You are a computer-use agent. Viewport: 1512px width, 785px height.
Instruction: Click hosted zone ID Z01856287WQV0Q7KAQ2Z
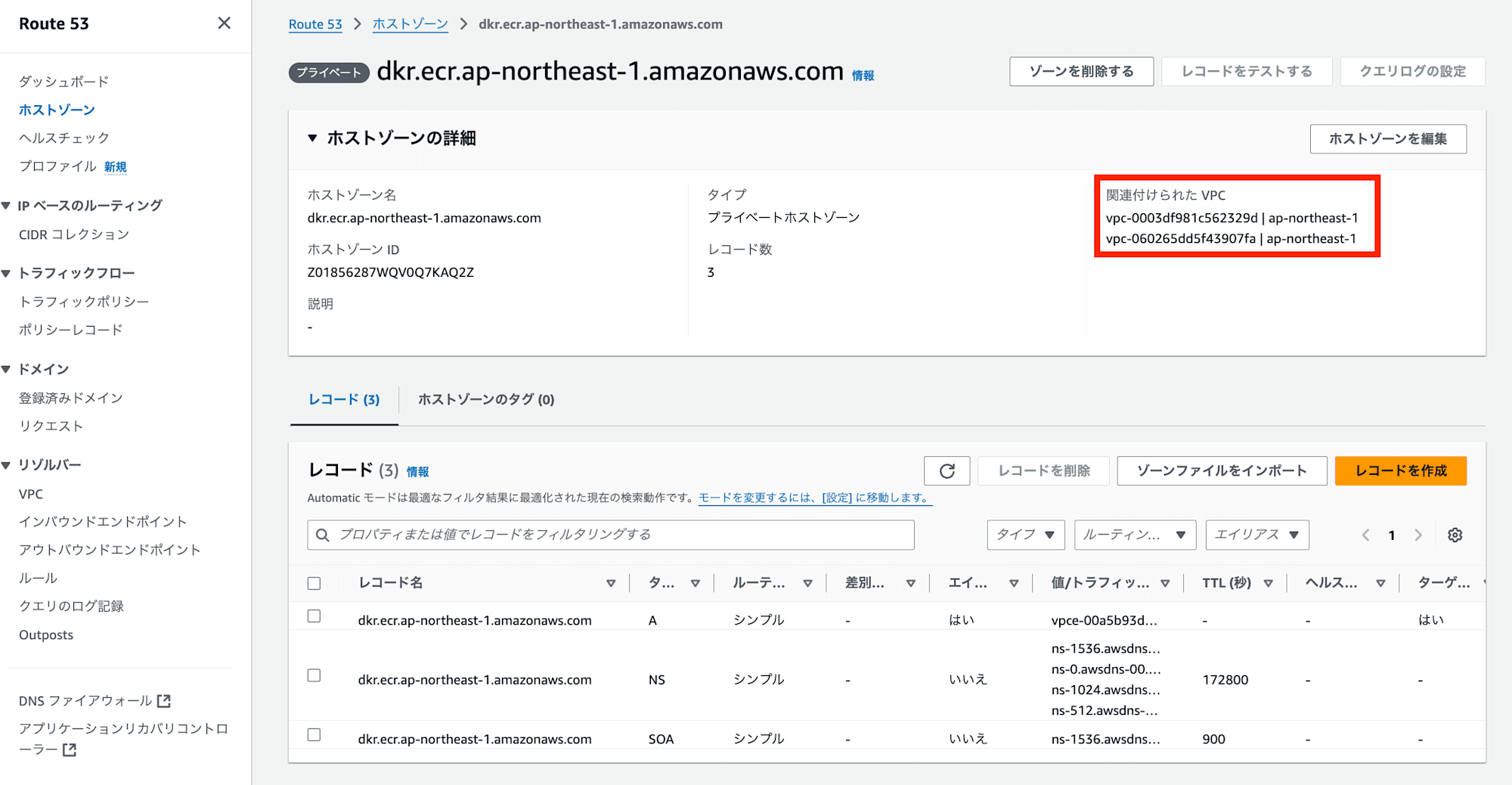pyautogui.click(x=390, y=272)
